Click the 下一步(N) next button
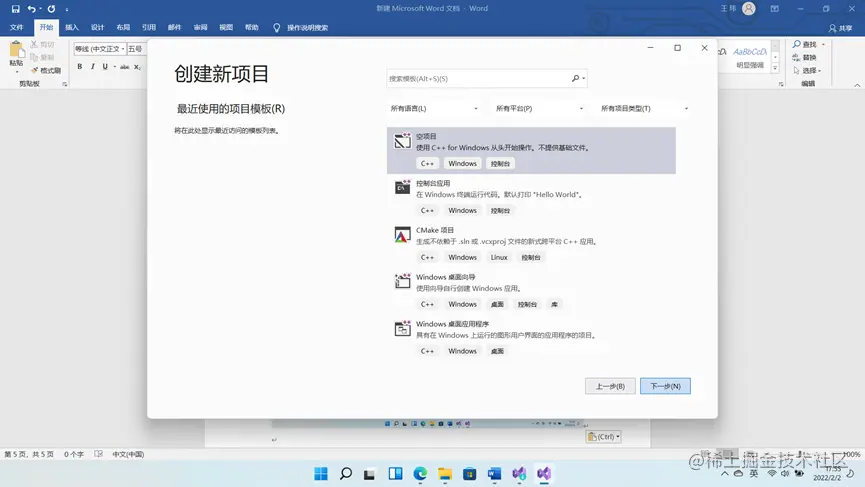This screenshot has width=865, height=487. 665,386
